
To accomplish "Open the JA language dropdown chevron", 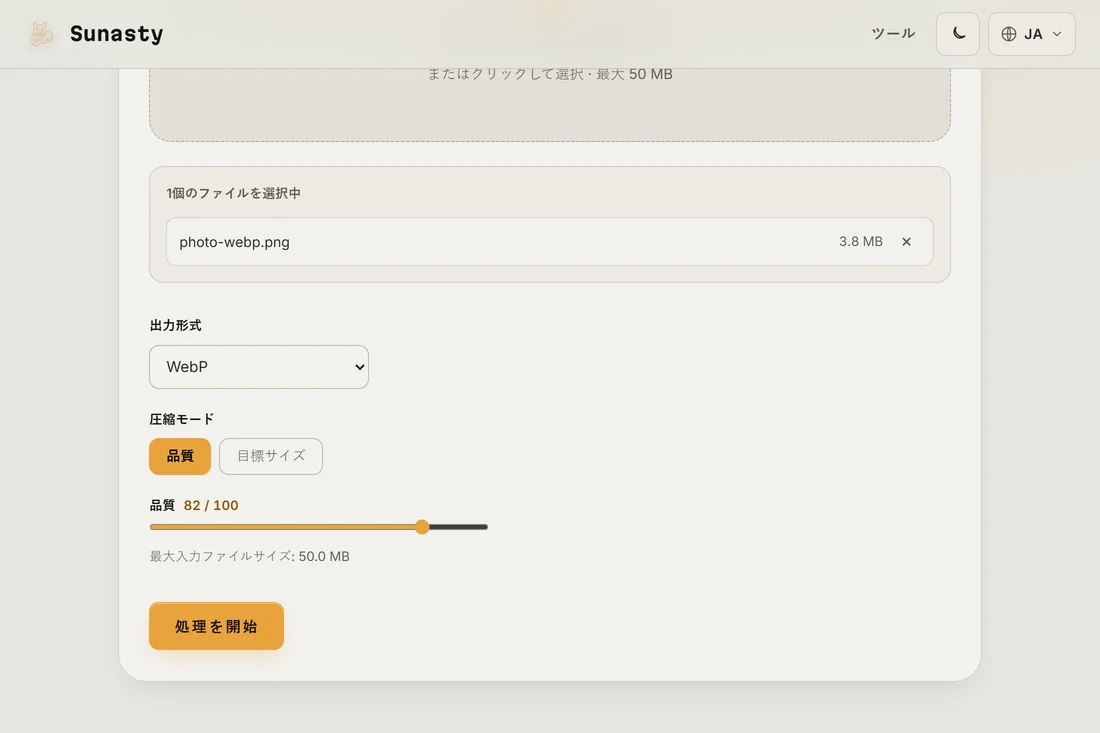I will tap(1057, 34).
